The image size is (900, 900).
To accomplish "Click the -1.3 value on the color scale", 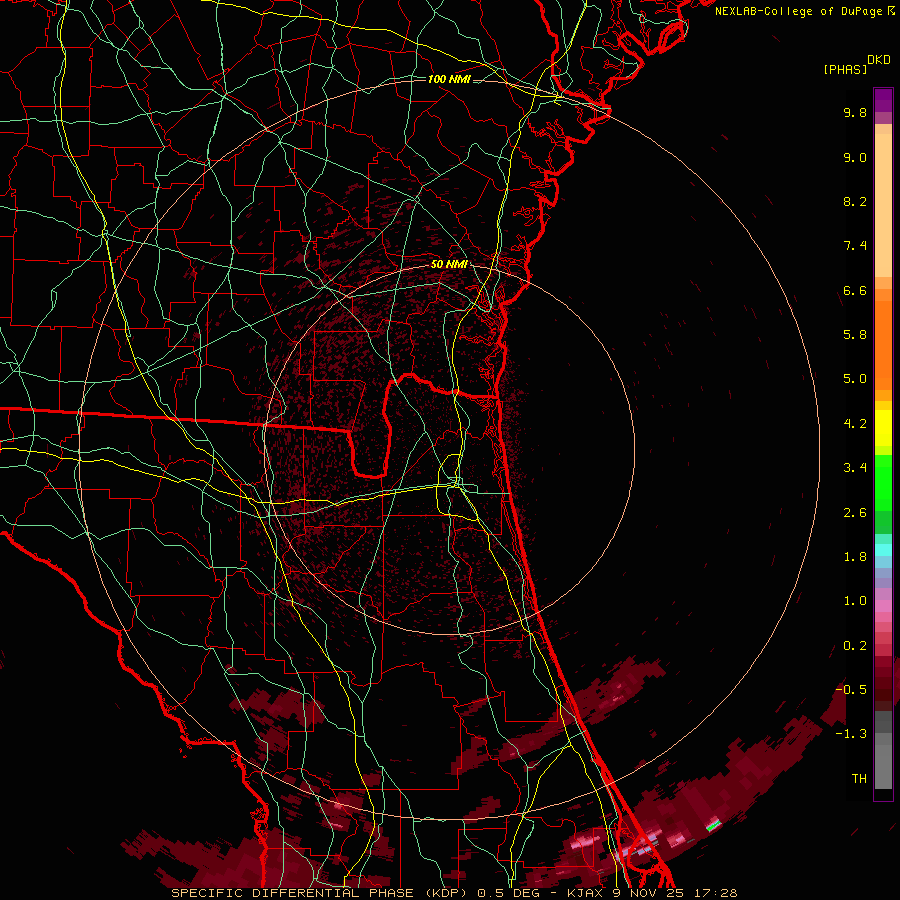I will [851, 734].
